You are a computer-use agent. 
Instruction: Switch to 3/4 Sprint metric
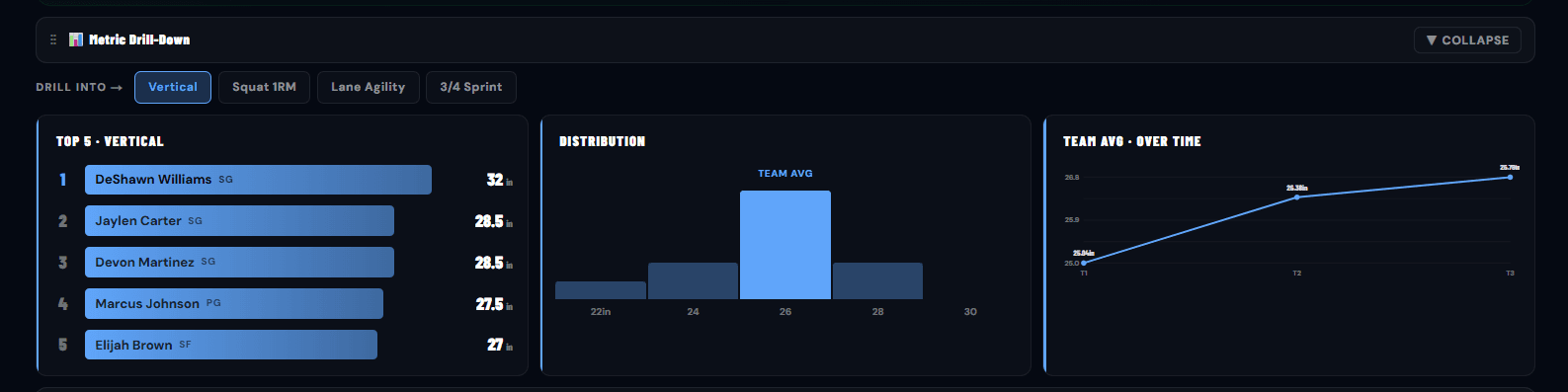click(x=470, y=87)
